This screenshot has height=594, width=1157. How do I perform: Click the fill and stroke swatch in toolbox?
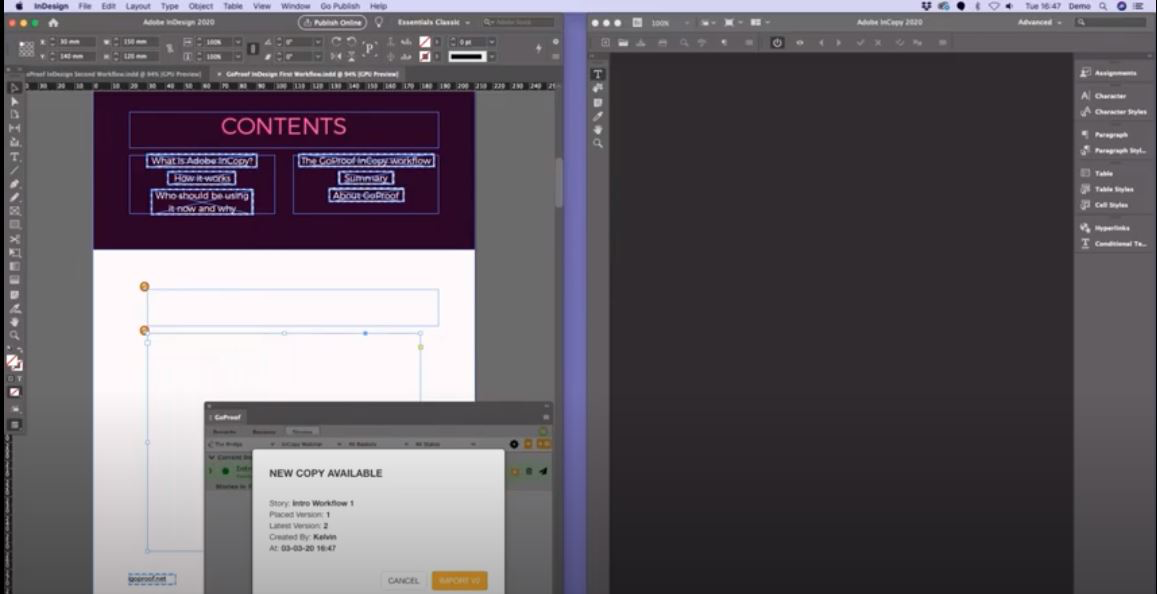click(14, 363)
